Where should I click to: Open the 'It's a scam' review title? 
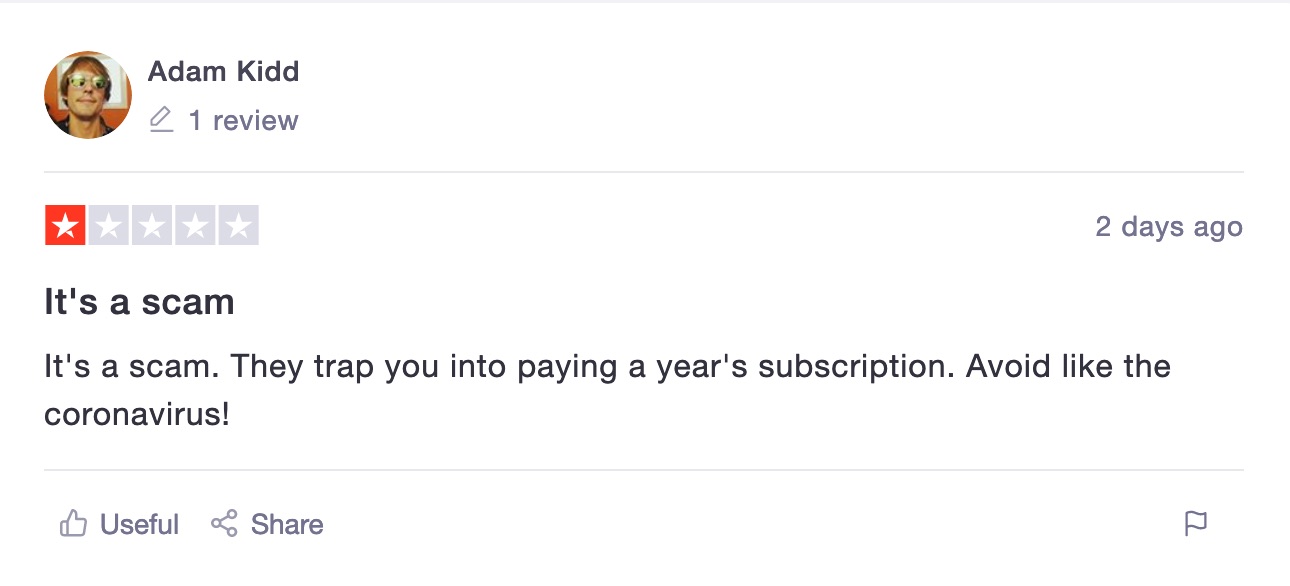pos(139,302)
